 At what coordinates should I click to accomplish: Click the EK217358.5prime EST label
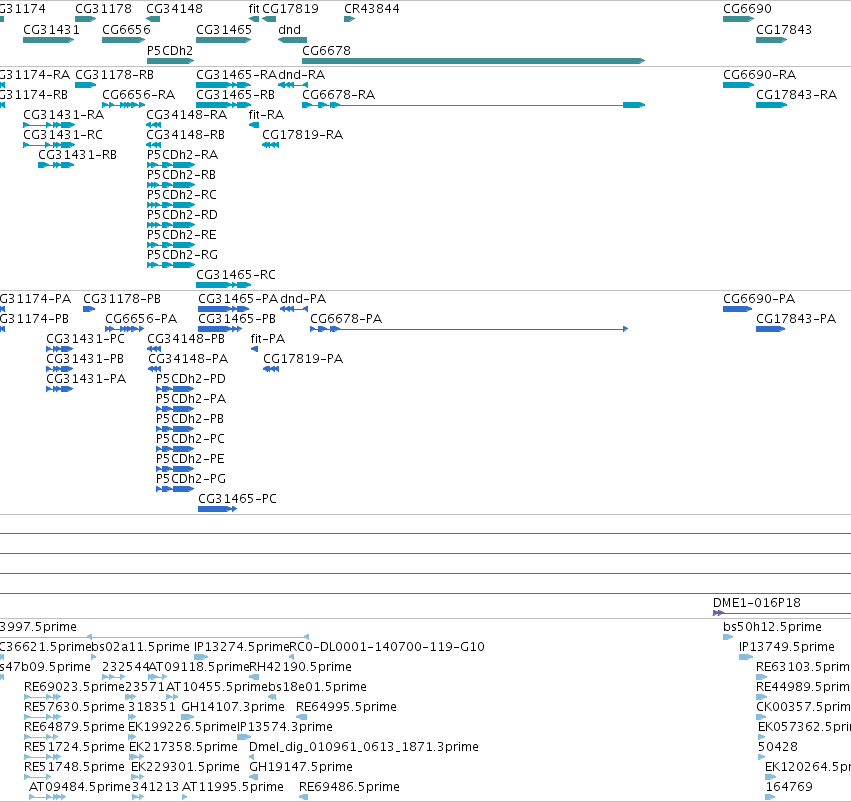pos(183,747)
